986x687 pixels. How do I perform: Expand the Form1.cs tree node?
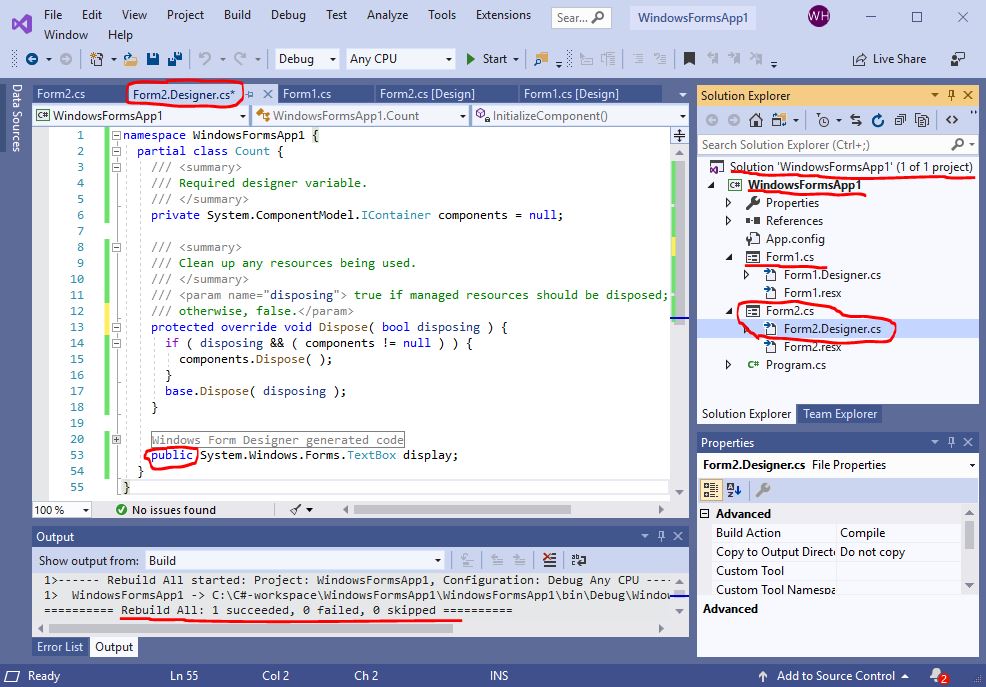pos(729,257)
